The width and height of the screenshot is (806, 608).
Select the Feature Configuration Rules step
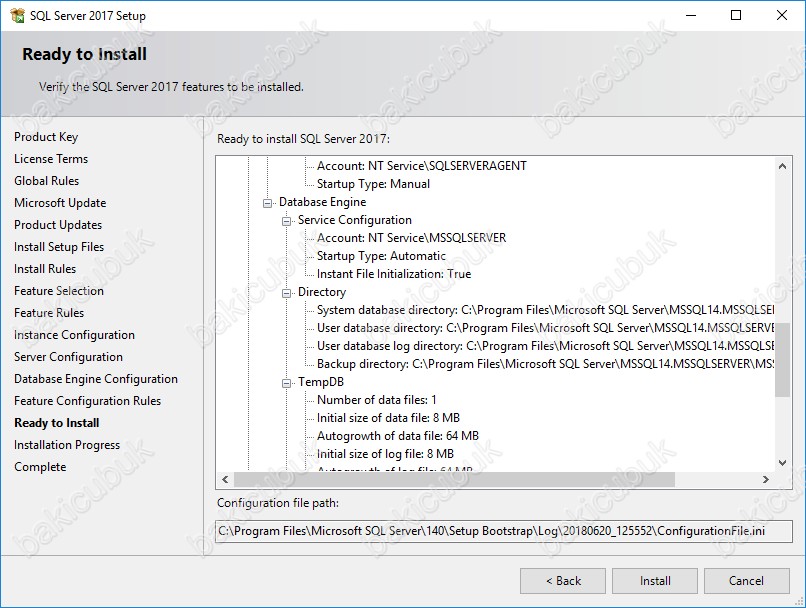coord(88,401)
